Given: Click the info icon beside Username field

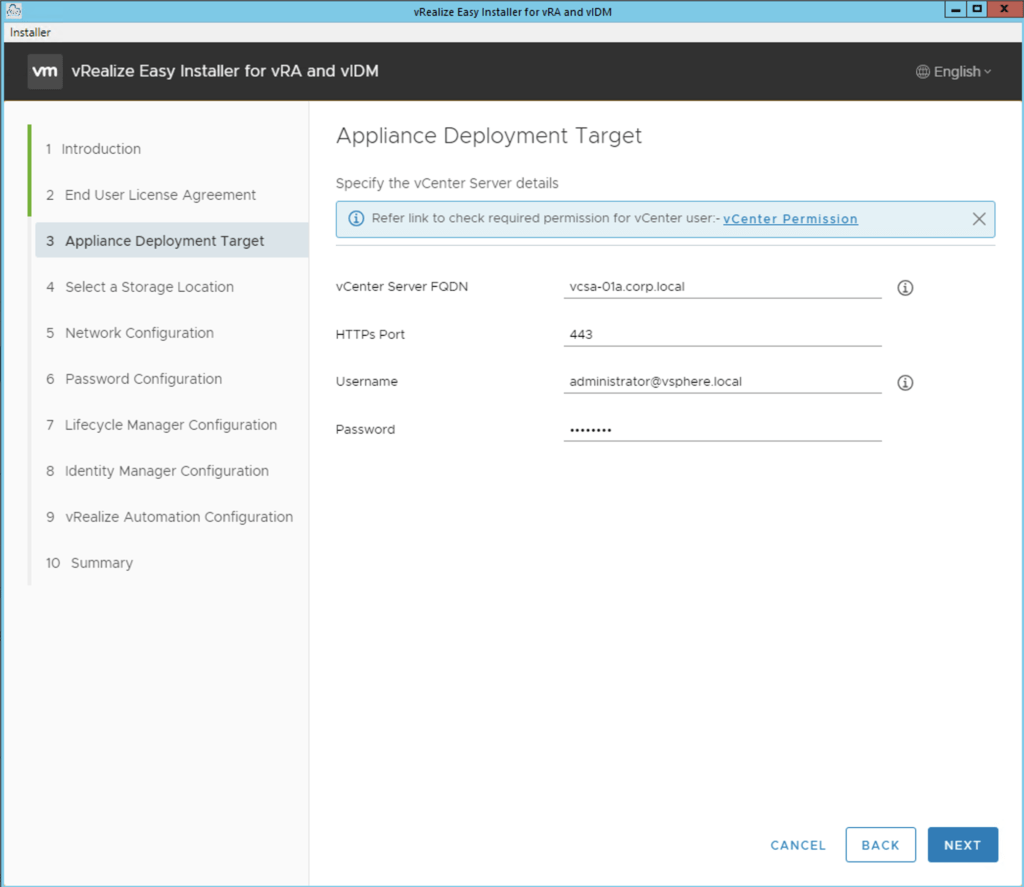Looking at the screenshot, I should (905, 383).
